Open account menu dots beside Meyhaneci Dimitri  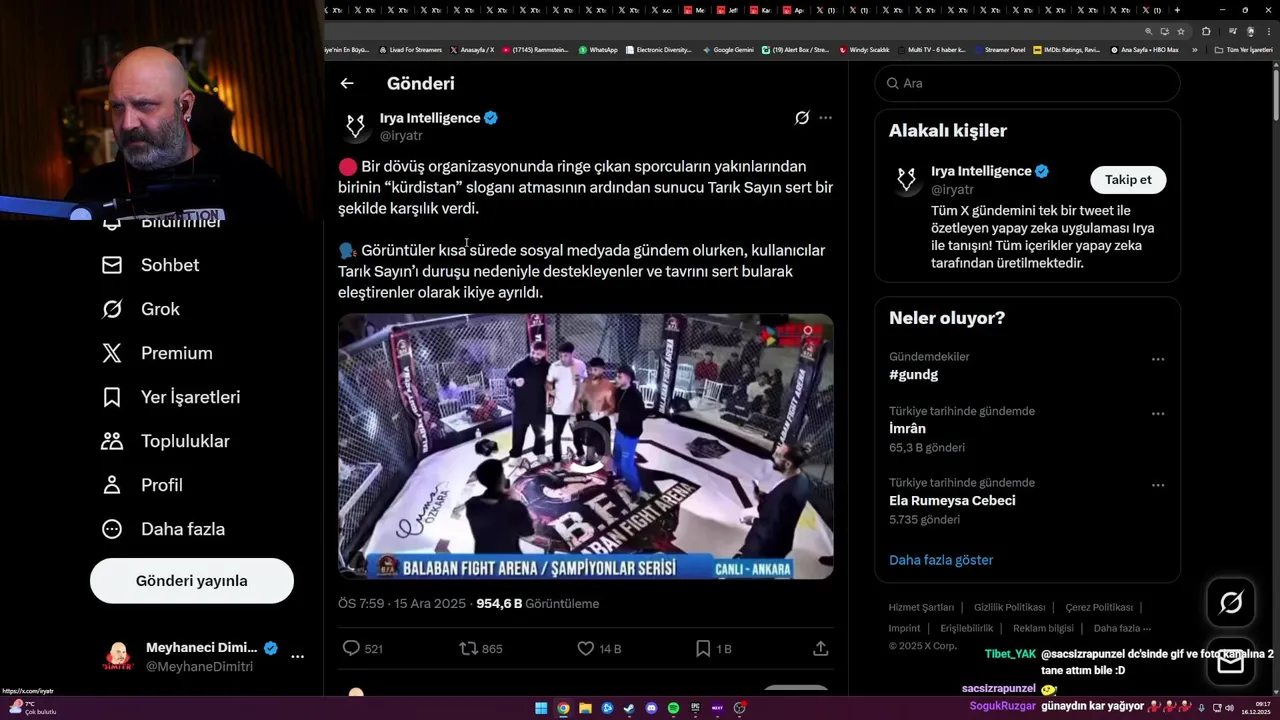297,657
